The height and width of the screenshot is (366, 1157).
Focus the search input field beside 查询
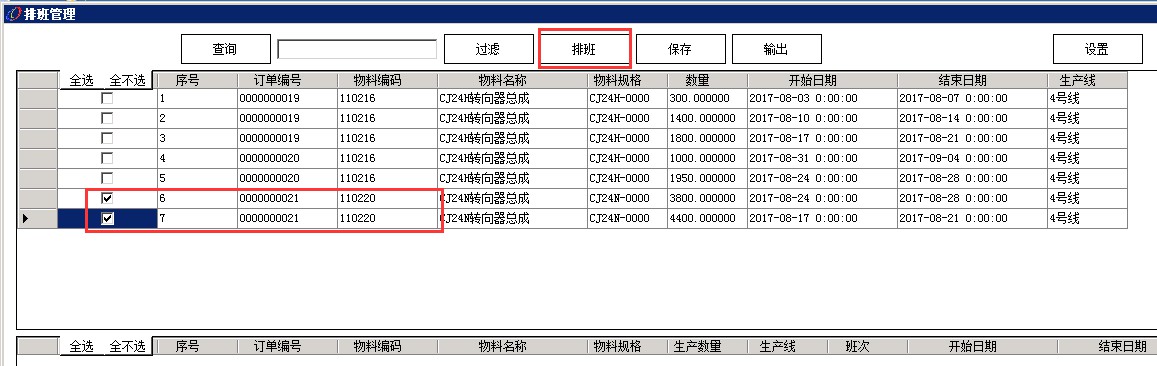357,49
